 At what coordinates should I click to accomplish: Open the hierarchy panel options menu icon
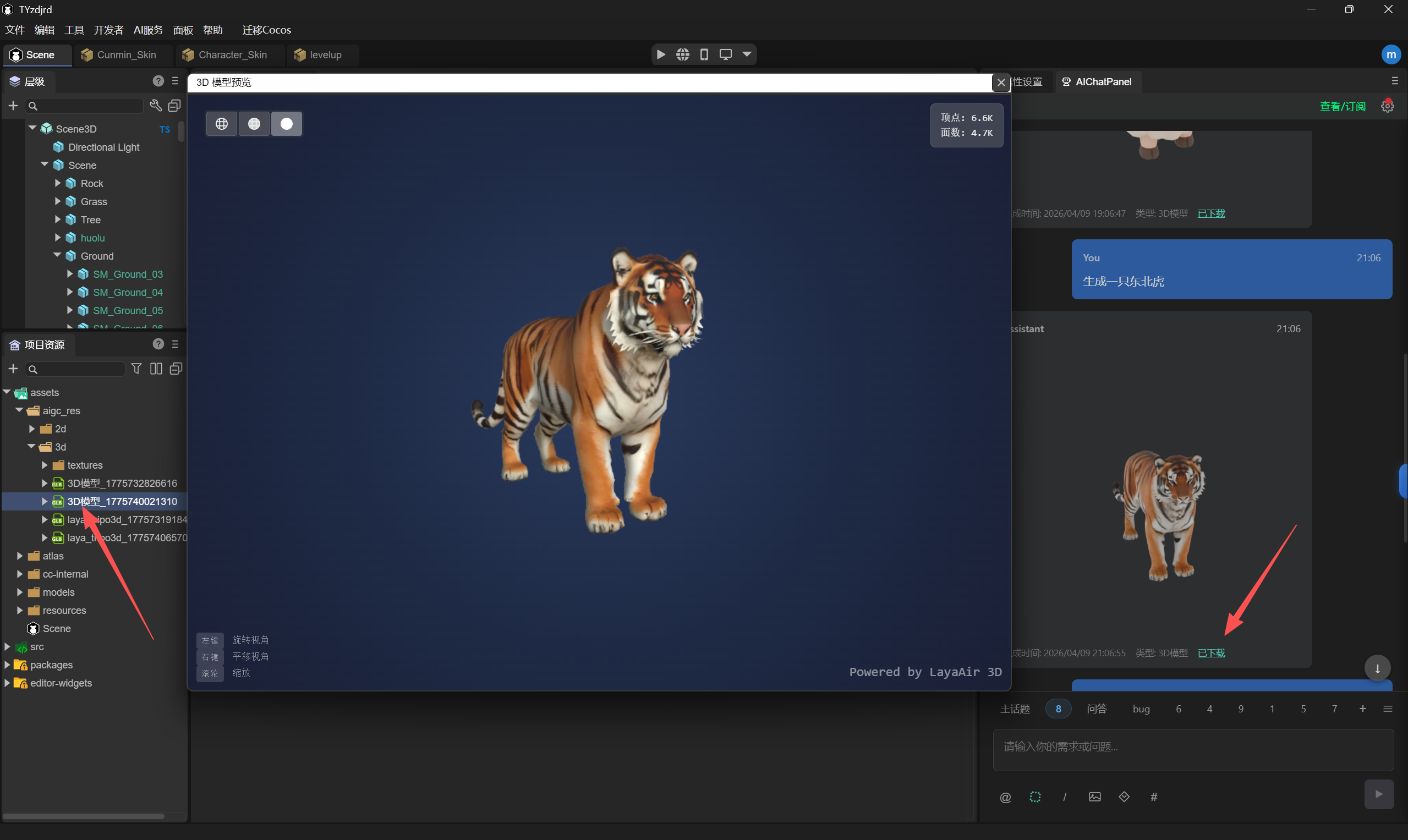(175, 81)
